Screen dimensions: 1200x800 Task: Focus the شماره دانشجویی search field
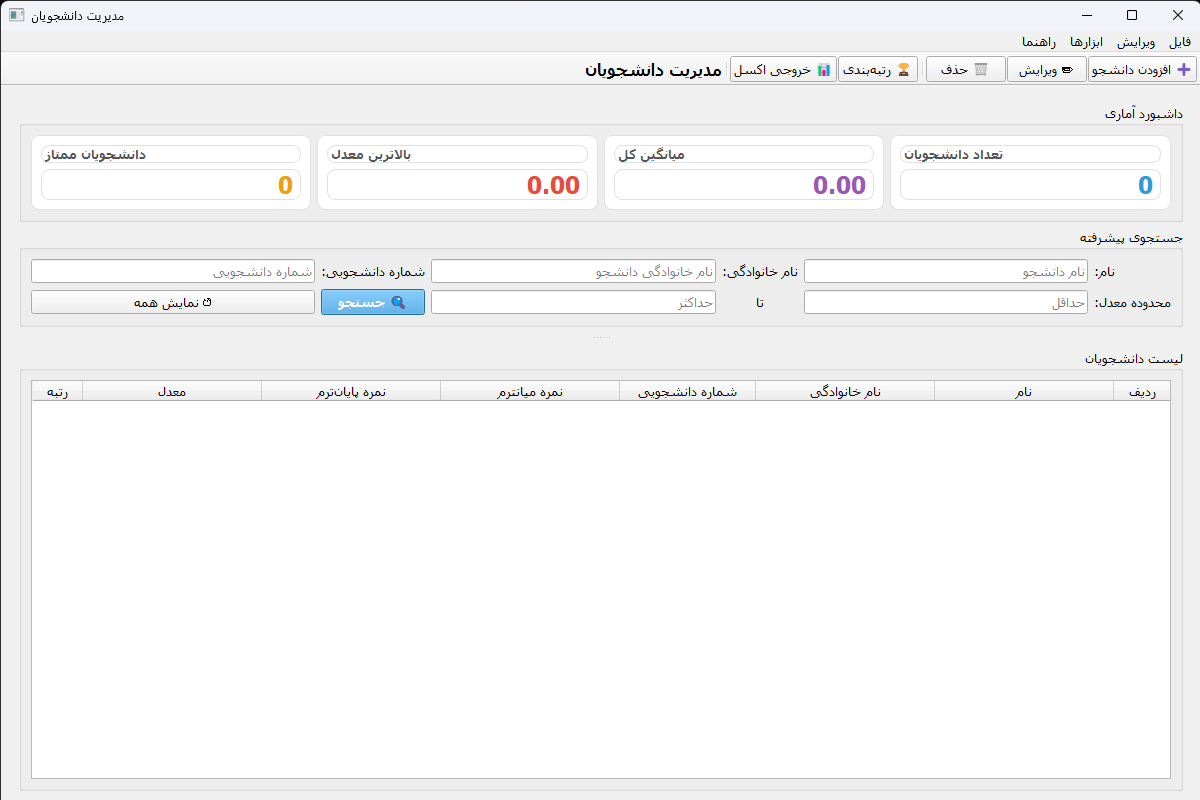click(173, 272)
